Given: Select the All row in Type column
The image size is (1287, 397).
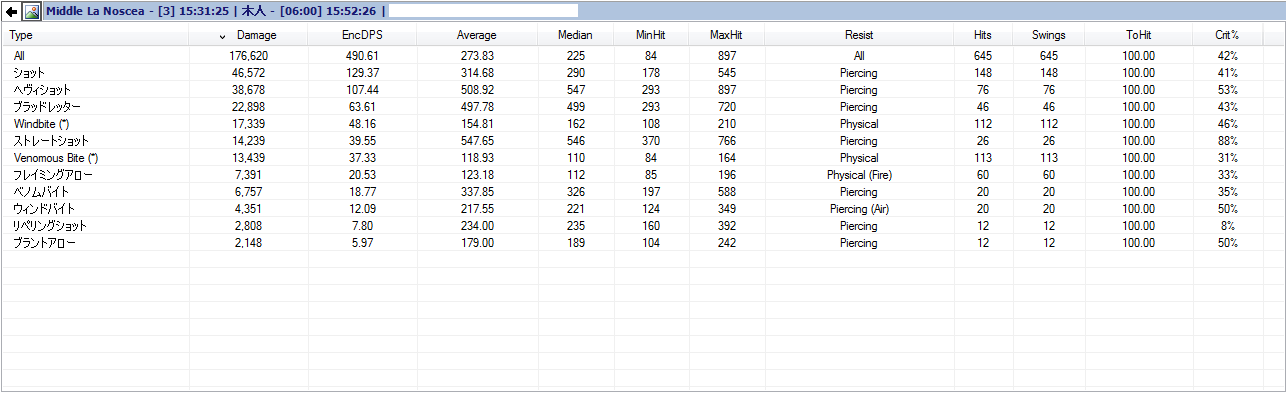Looking at the screenshot, I should tap(20, 56).
